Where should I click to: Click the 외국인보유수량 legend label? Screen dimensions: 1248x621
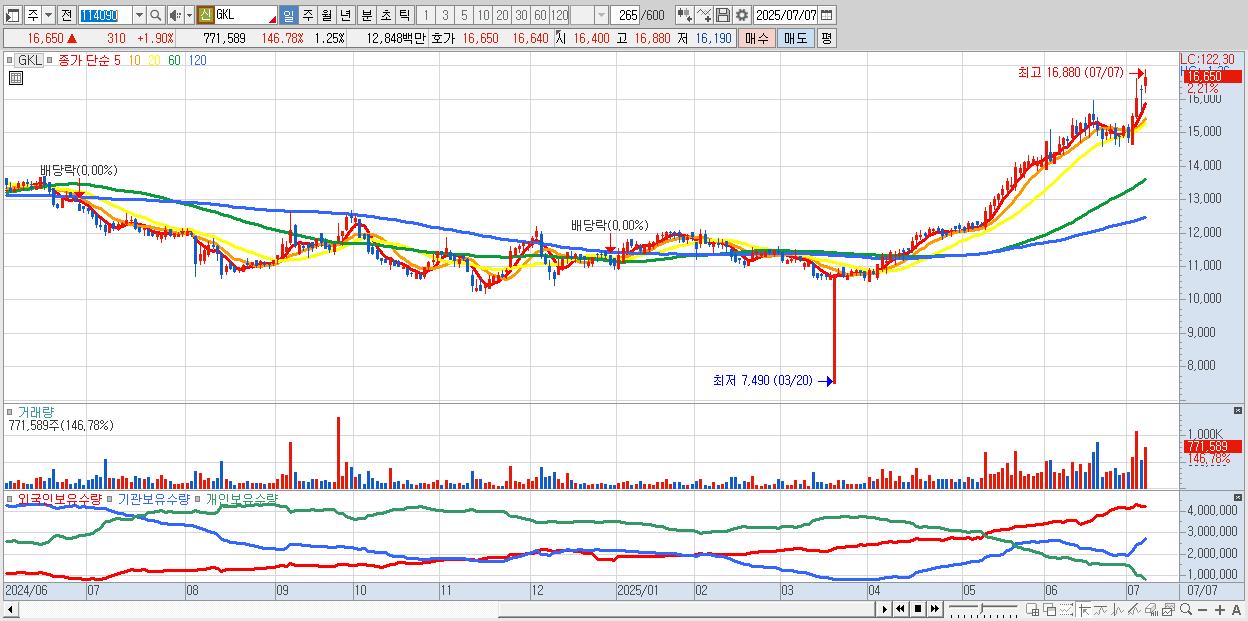pyautogui.click(x=60, y=497)
